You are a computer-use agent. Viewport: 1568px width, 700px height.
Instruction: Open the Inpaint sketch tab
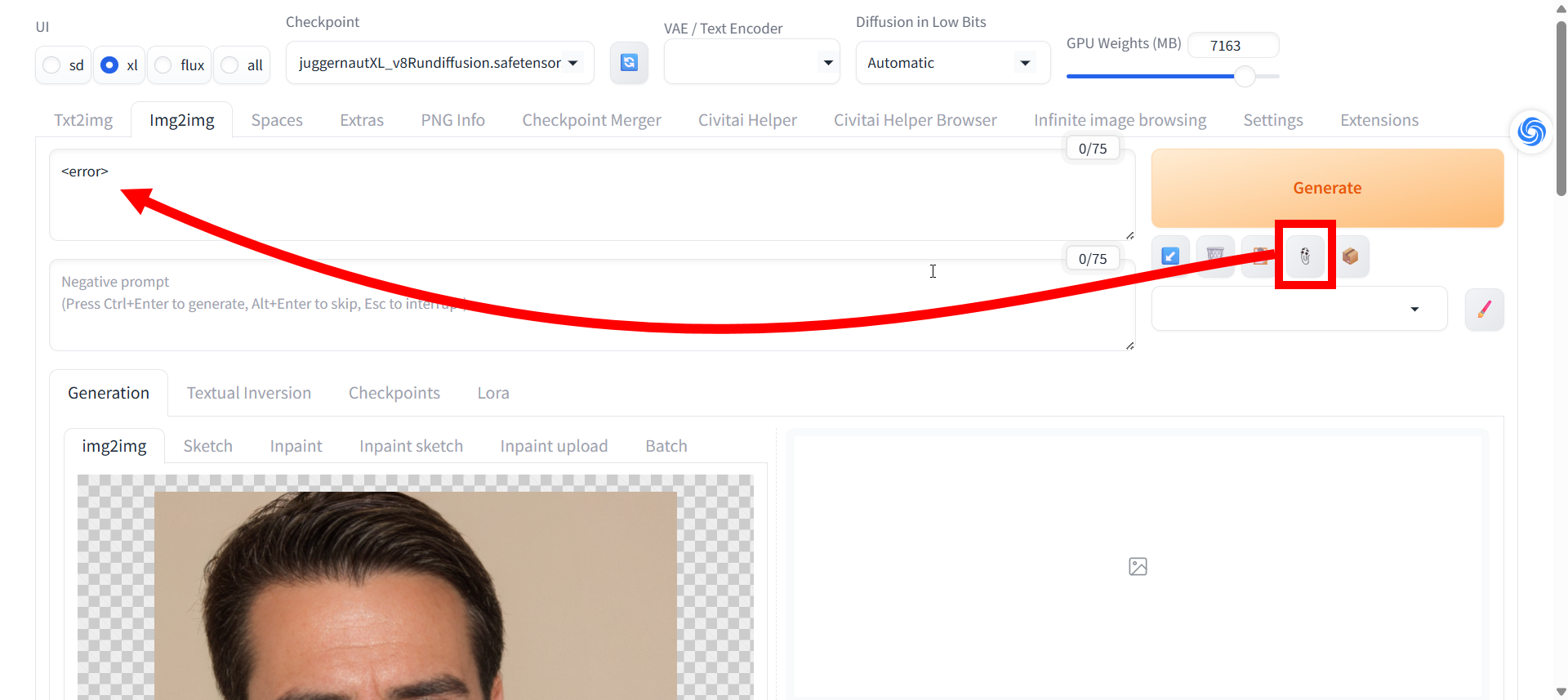click(x=411, y=446)
